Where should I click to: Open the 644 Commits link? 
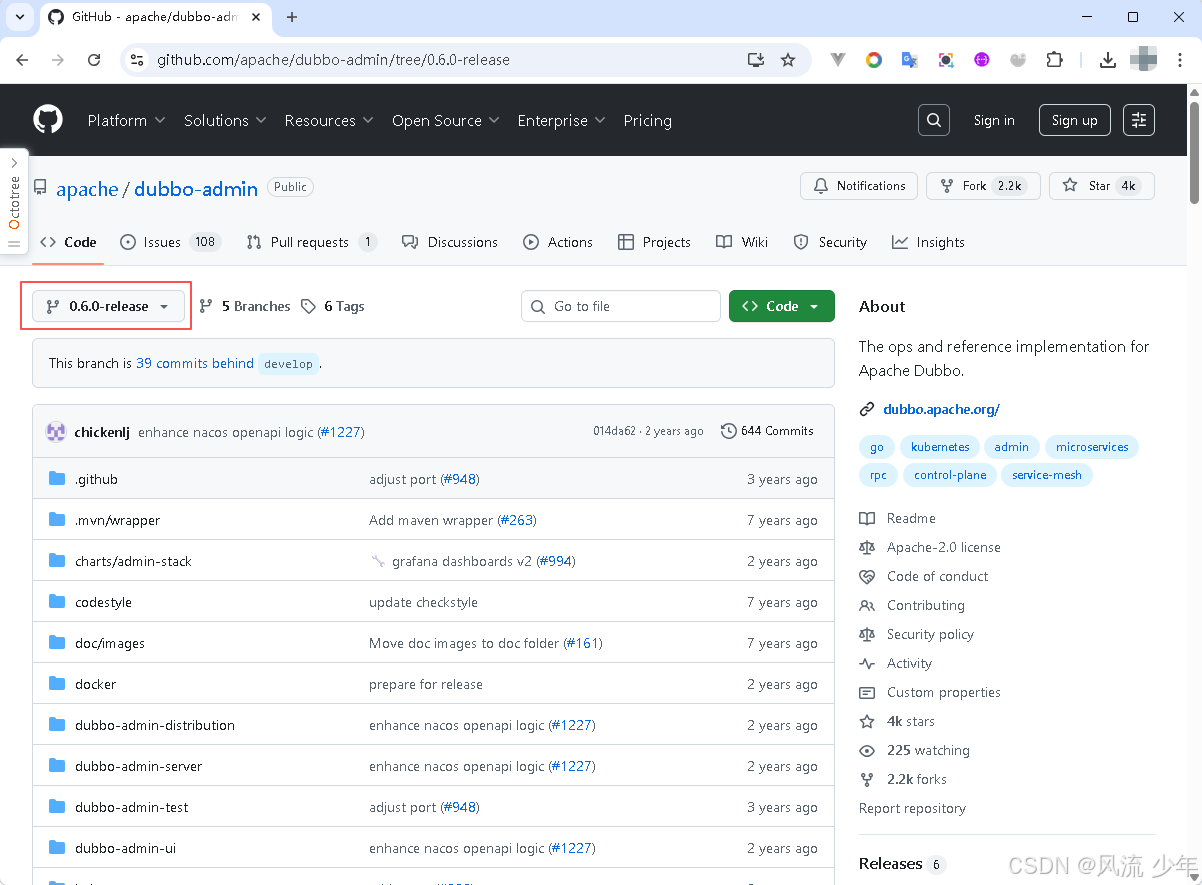tap(767, 431)
